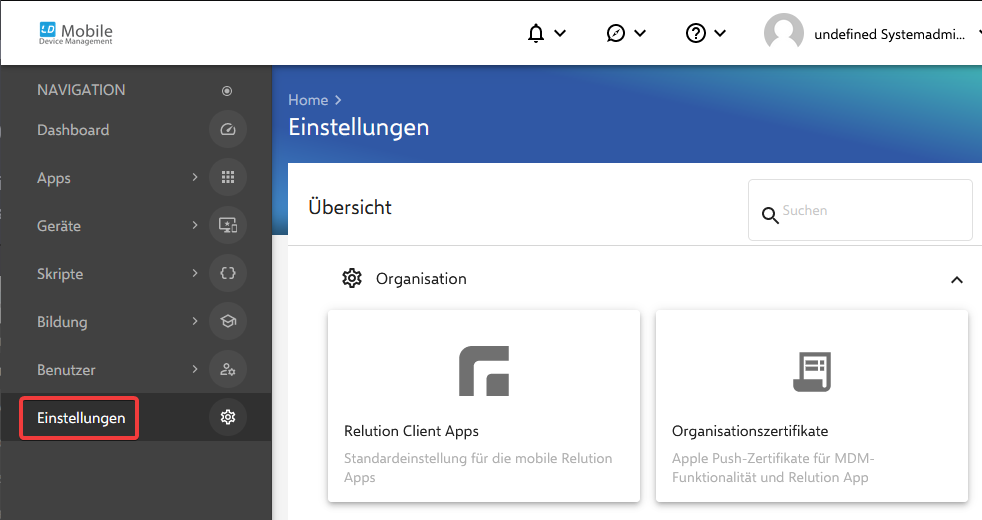Click the Bildung graduation cap icon
This screenshot has width=982, height=520.
227,321
